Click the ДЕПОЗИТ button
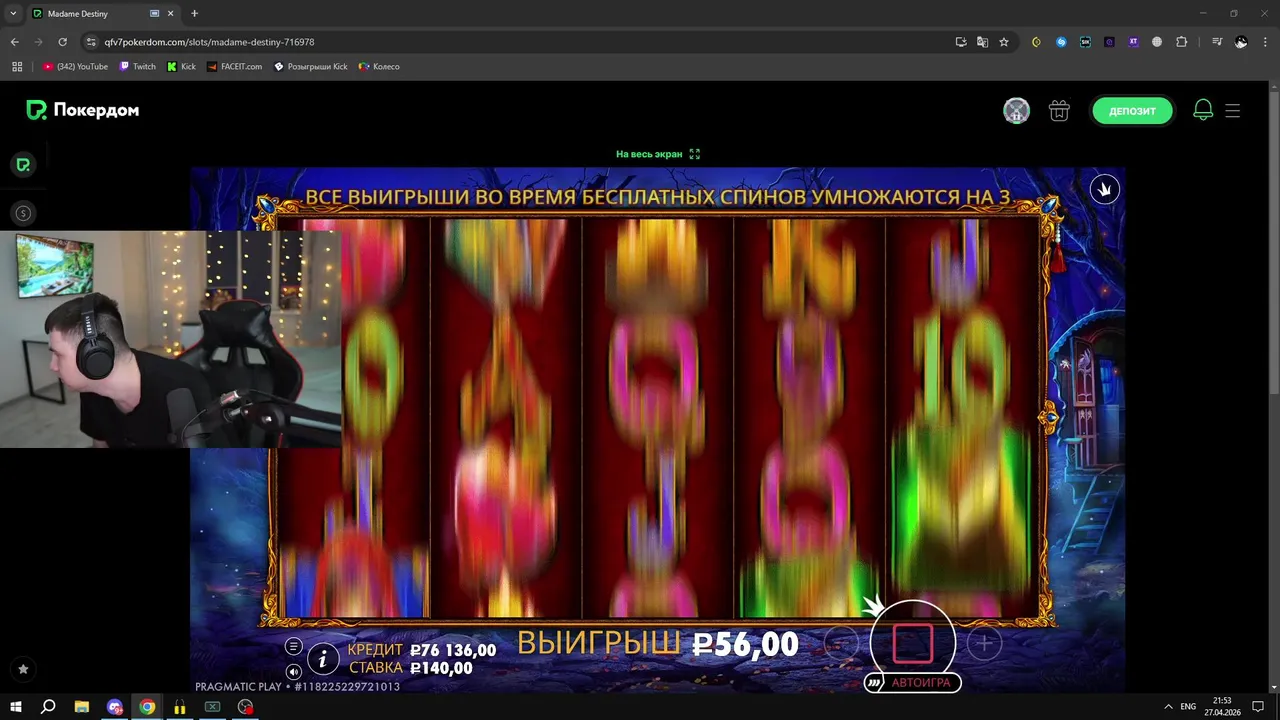This screenshot has height=720, width=1280. (x=1132, y=111)
